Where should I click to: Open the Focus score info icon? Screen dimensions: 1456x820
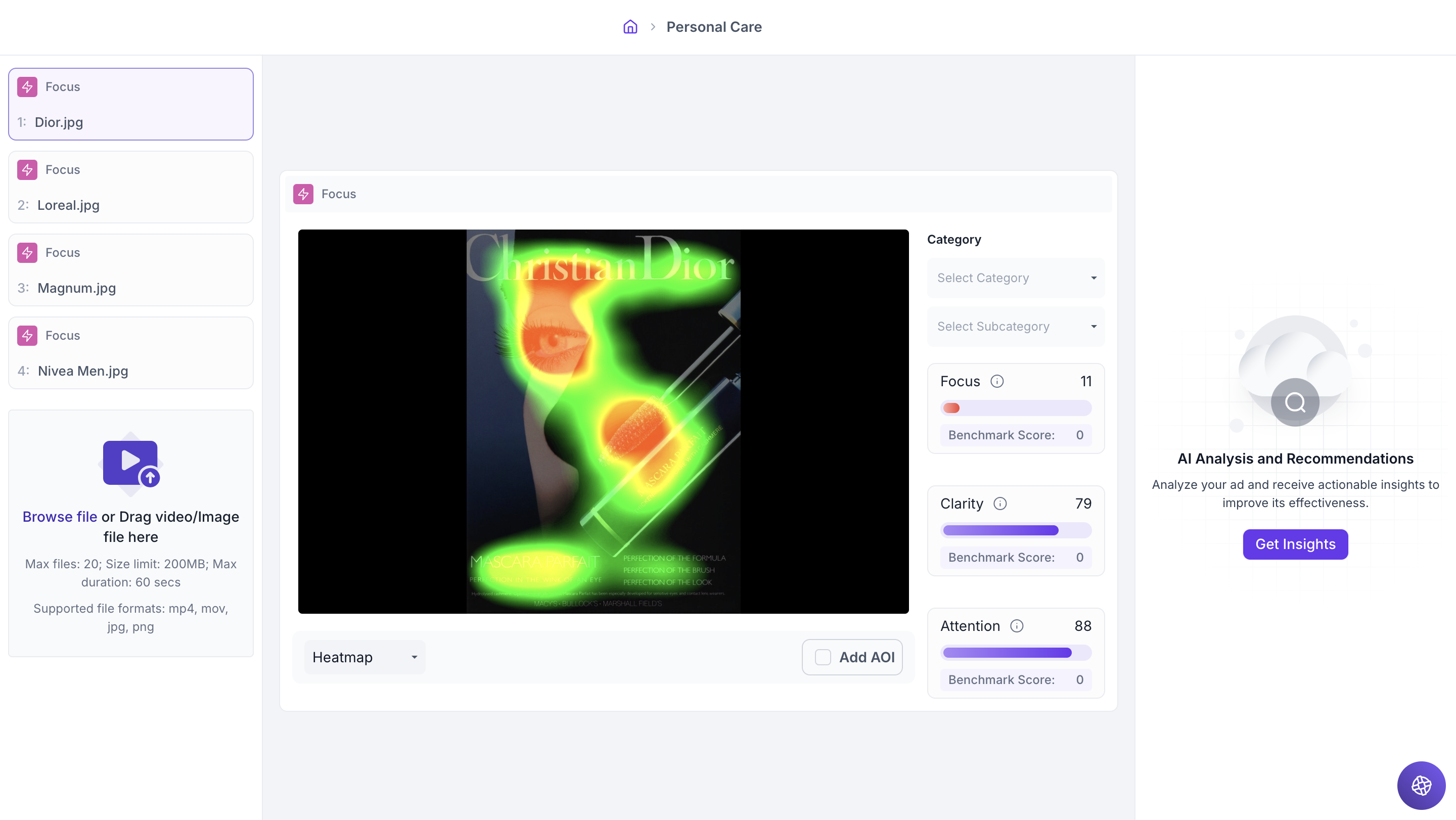point(997,382)
